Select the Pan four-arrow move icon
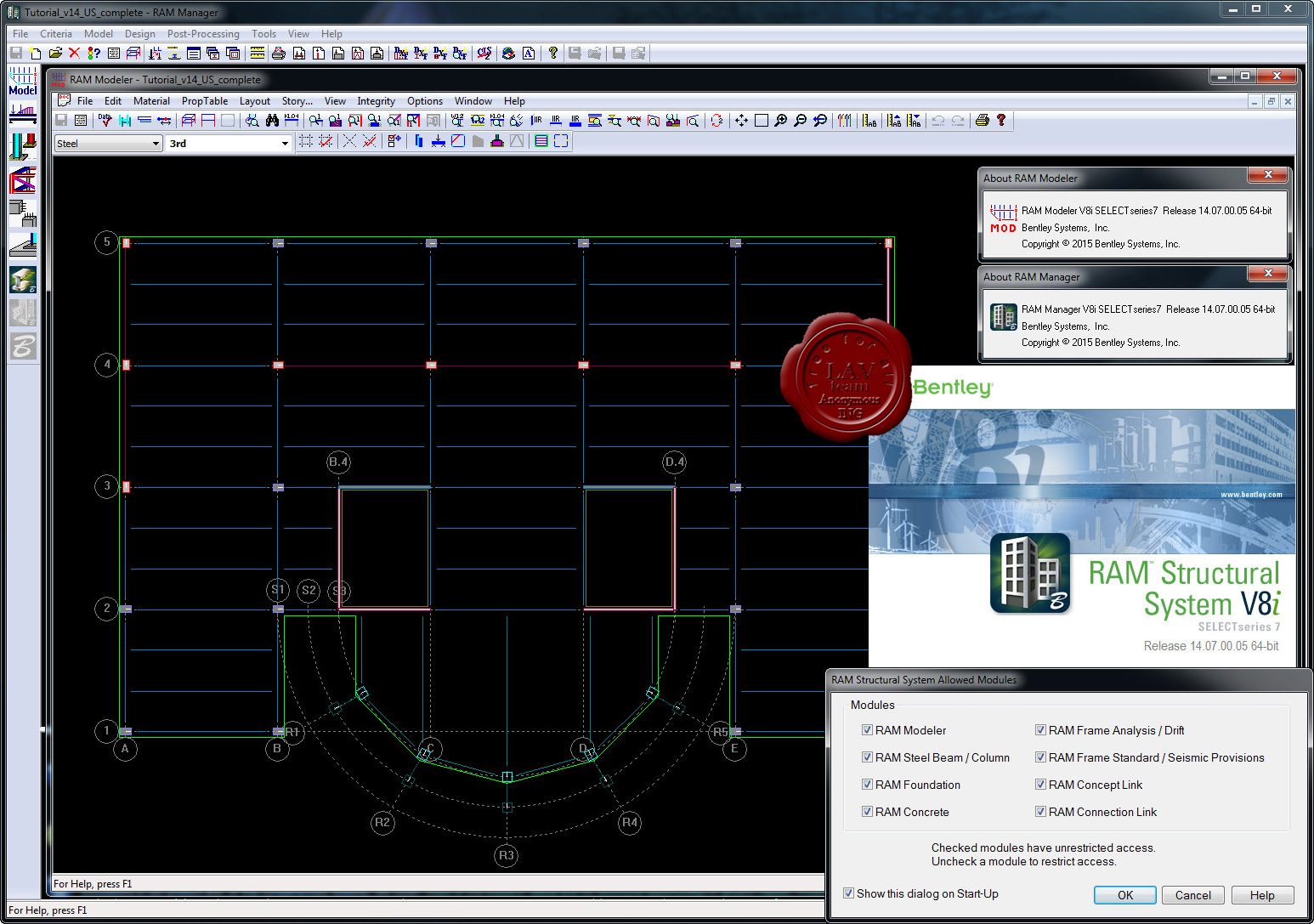Image resolution: width=1314 pixels, height=924 pixels. pos(741,121)
